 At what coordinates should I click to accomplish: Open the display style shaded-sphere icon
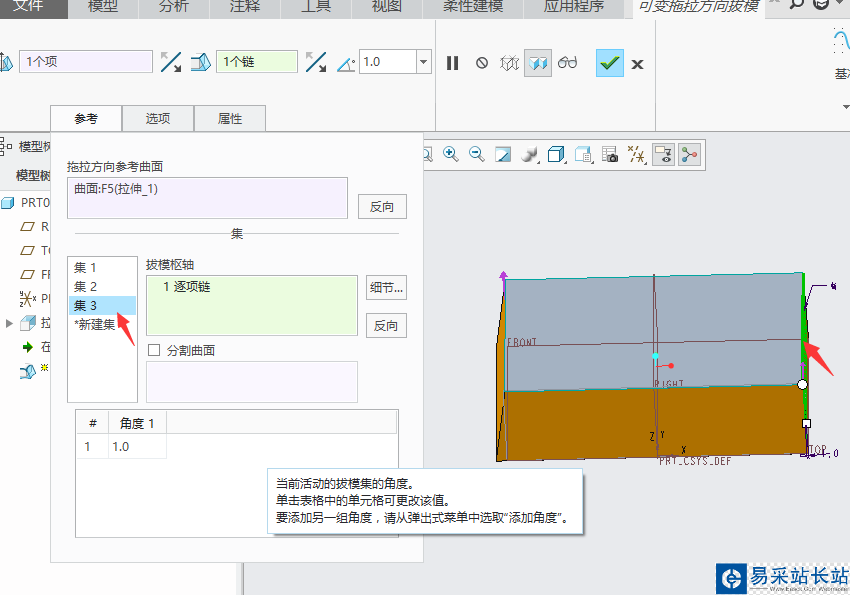529,155
